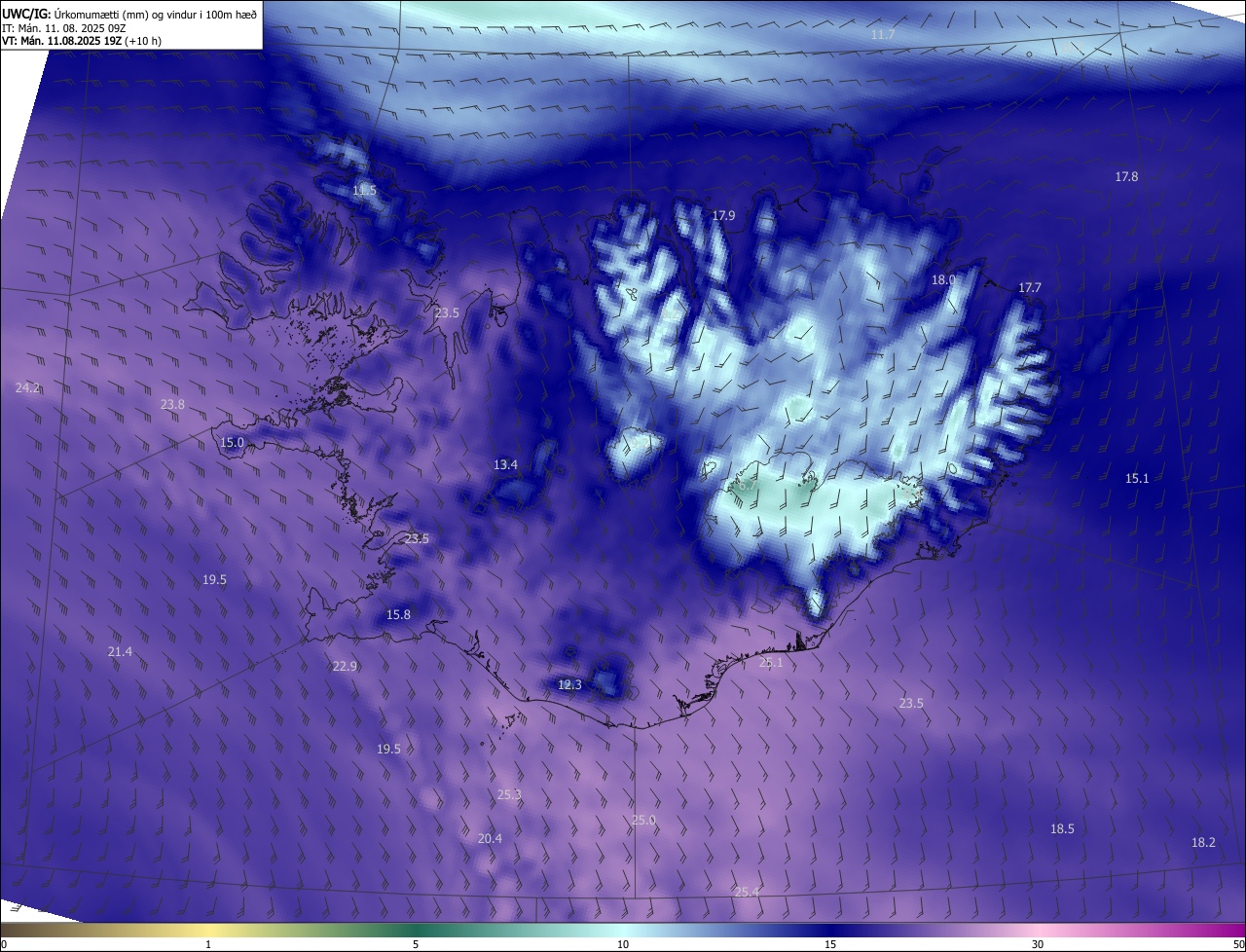Image resolution: width=1246 pixels, height=952 pixels.
Task: Click the 23.8 value label
Action: pyautogui.click(x=172, y=404)
